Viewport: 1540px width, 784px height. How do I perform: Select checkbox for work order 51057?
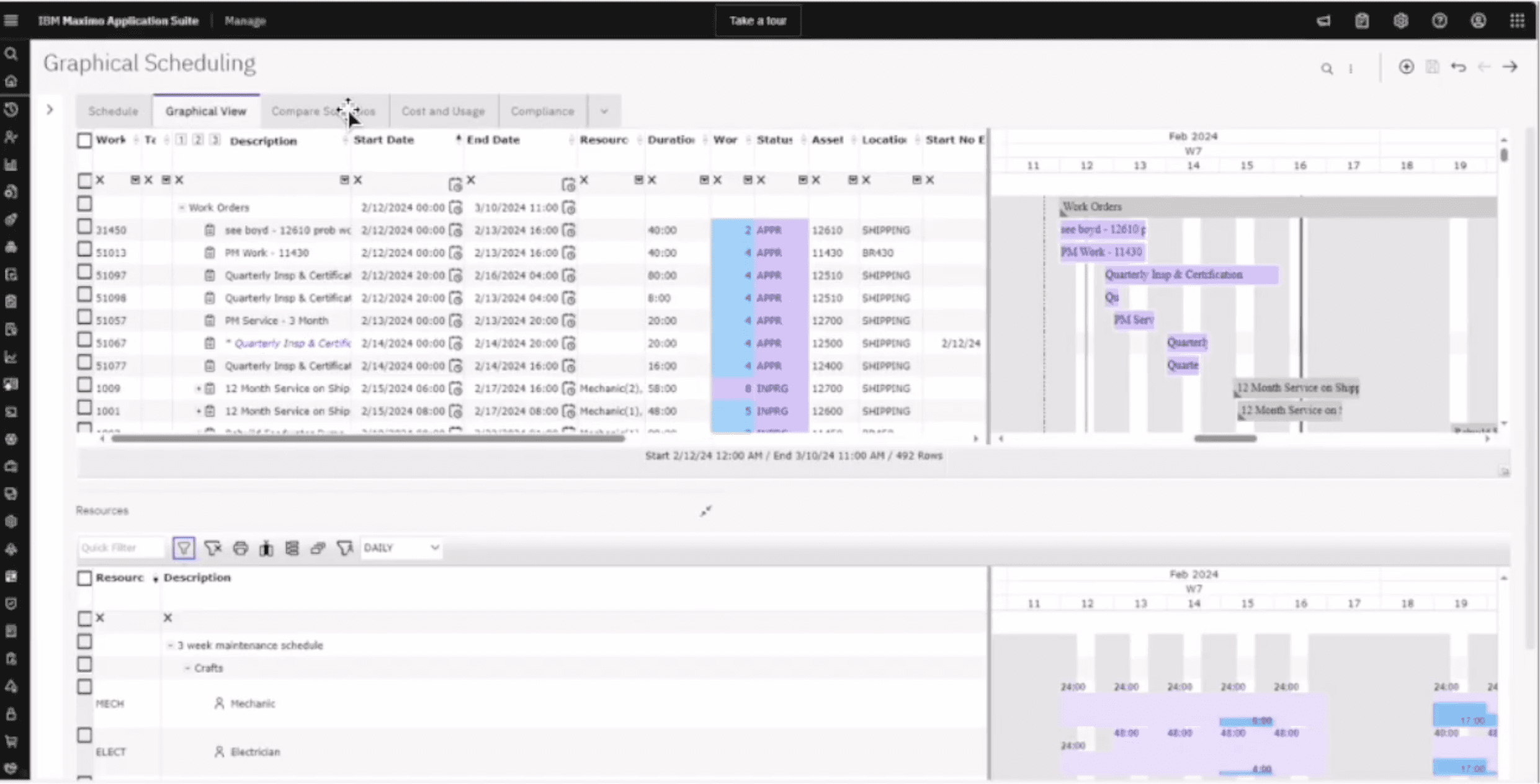click(84, 318)
